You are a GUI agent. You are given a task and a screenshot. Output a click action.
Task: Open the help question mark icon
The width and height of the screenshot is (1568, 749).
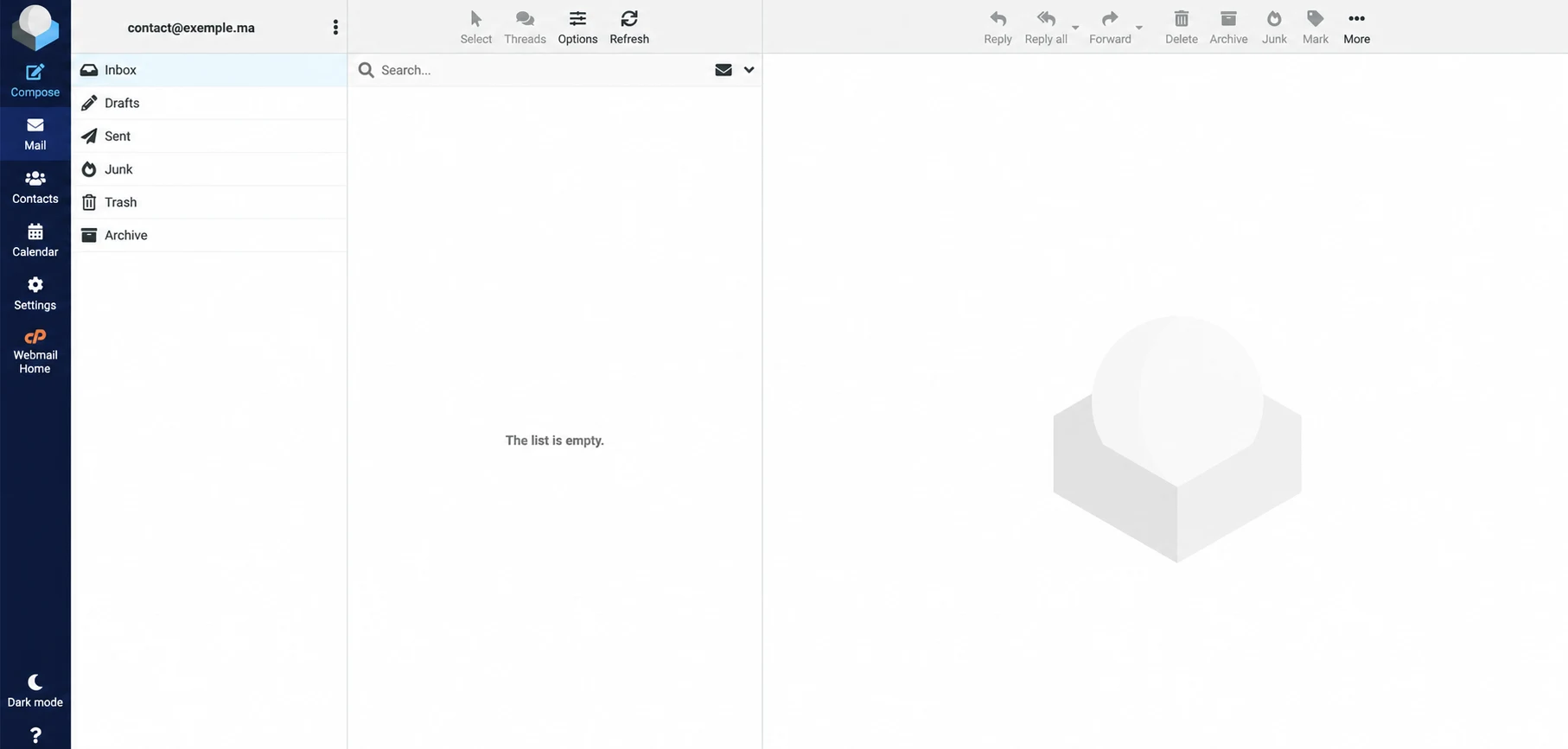[x=35, y=735]
